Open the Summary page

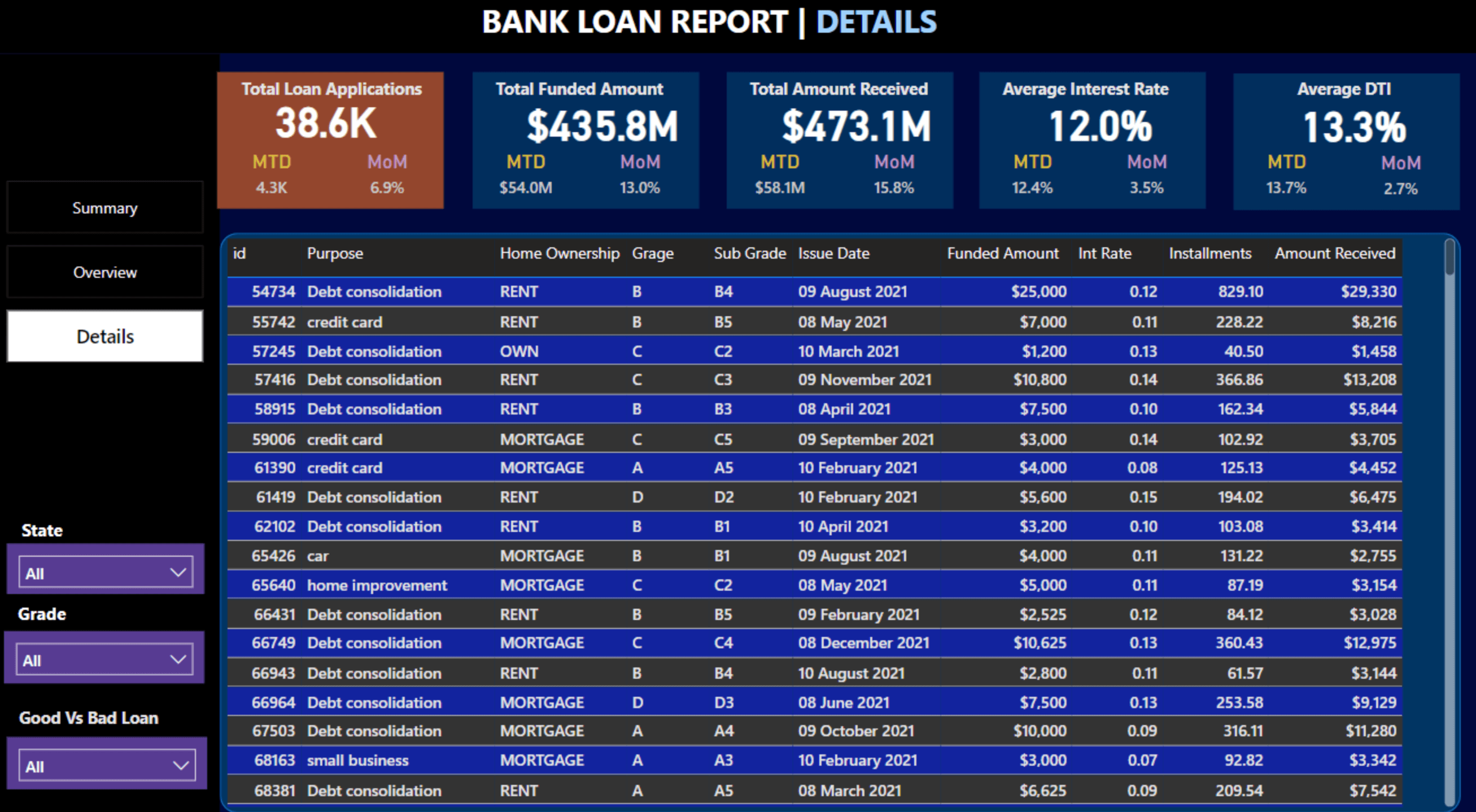pos(105,207)
